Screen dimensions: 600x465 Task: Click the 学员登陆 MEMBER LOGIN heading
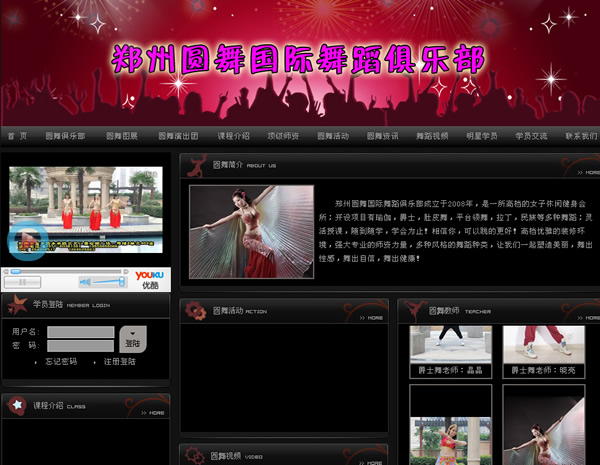[71, 305]
